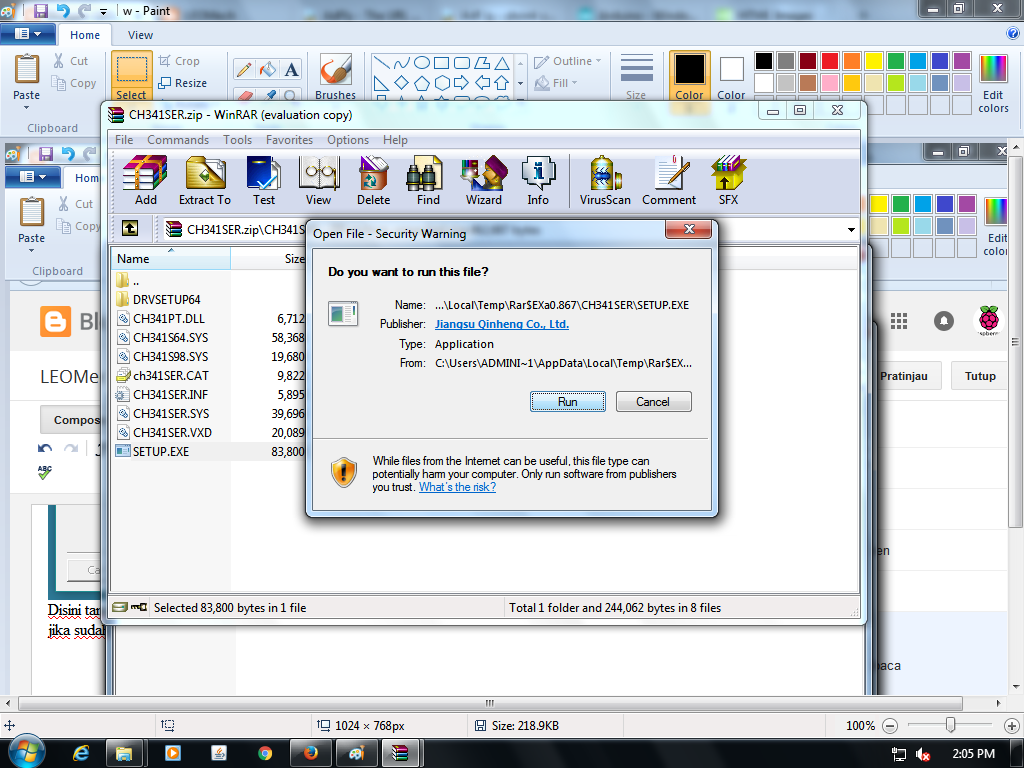Open the Favorites menu in WinRAR
The height and width of the screenshot is (768, 1024).
(289, 140)
